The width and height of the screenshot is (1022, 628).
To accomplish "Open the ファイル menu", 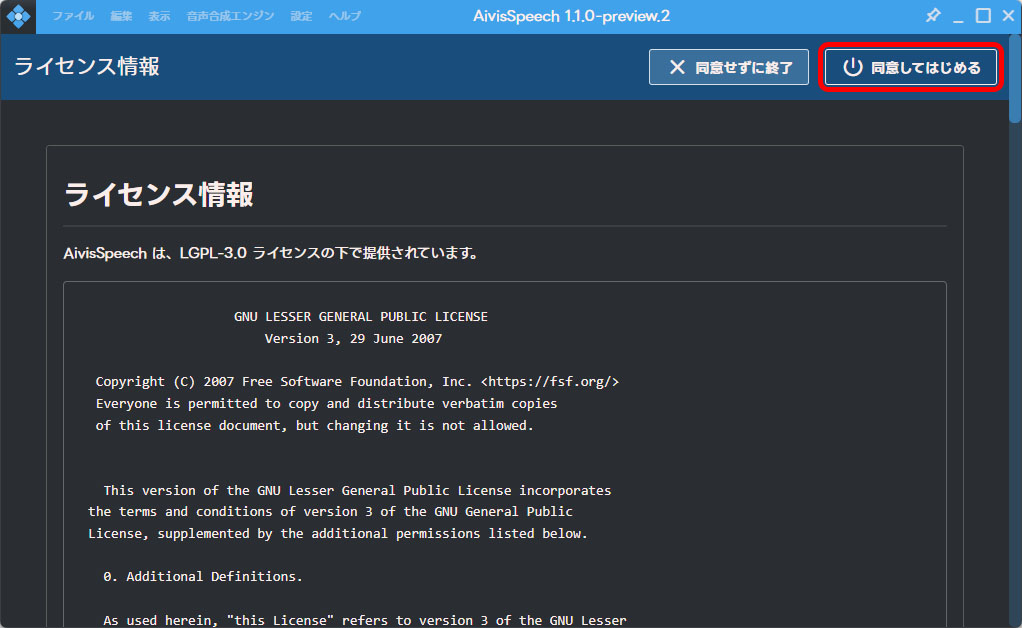I will (x=73, y=16).
